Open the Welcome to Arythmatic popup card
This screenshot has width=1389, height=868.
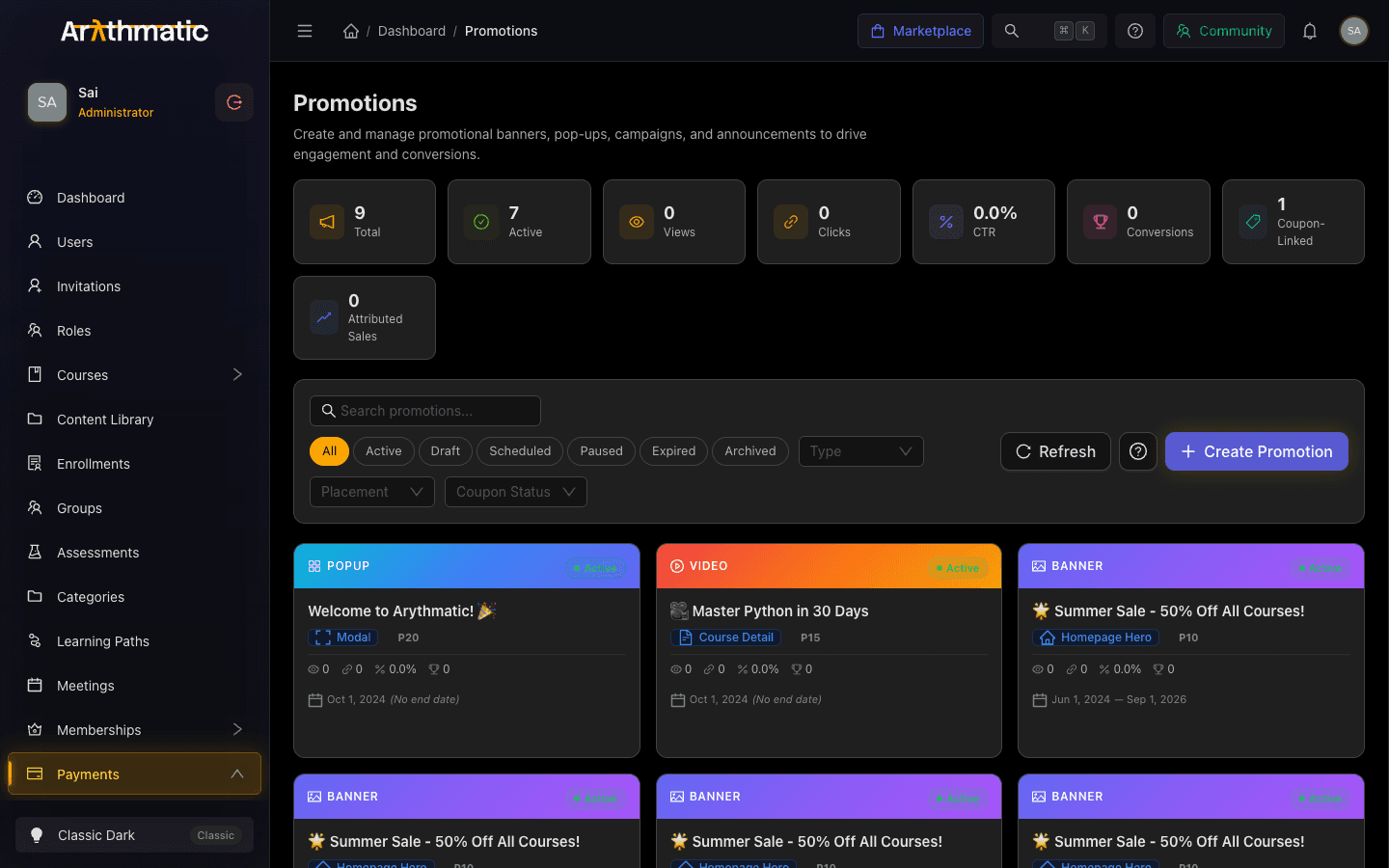point(467,650)
